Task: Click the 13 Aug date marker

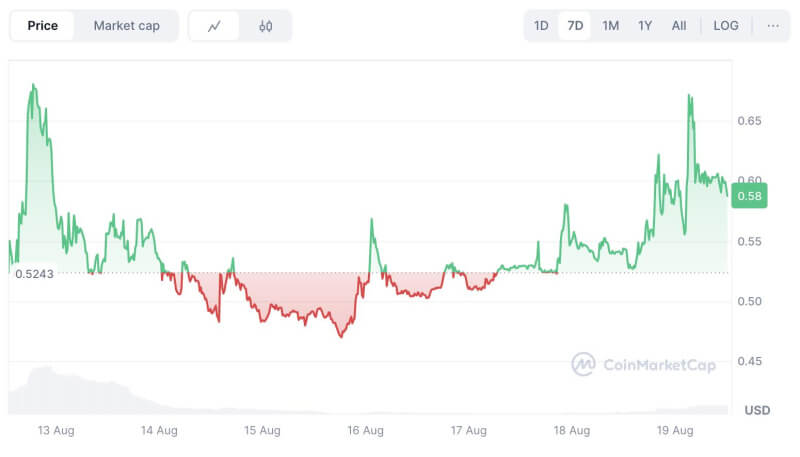Action: (56, 431)
